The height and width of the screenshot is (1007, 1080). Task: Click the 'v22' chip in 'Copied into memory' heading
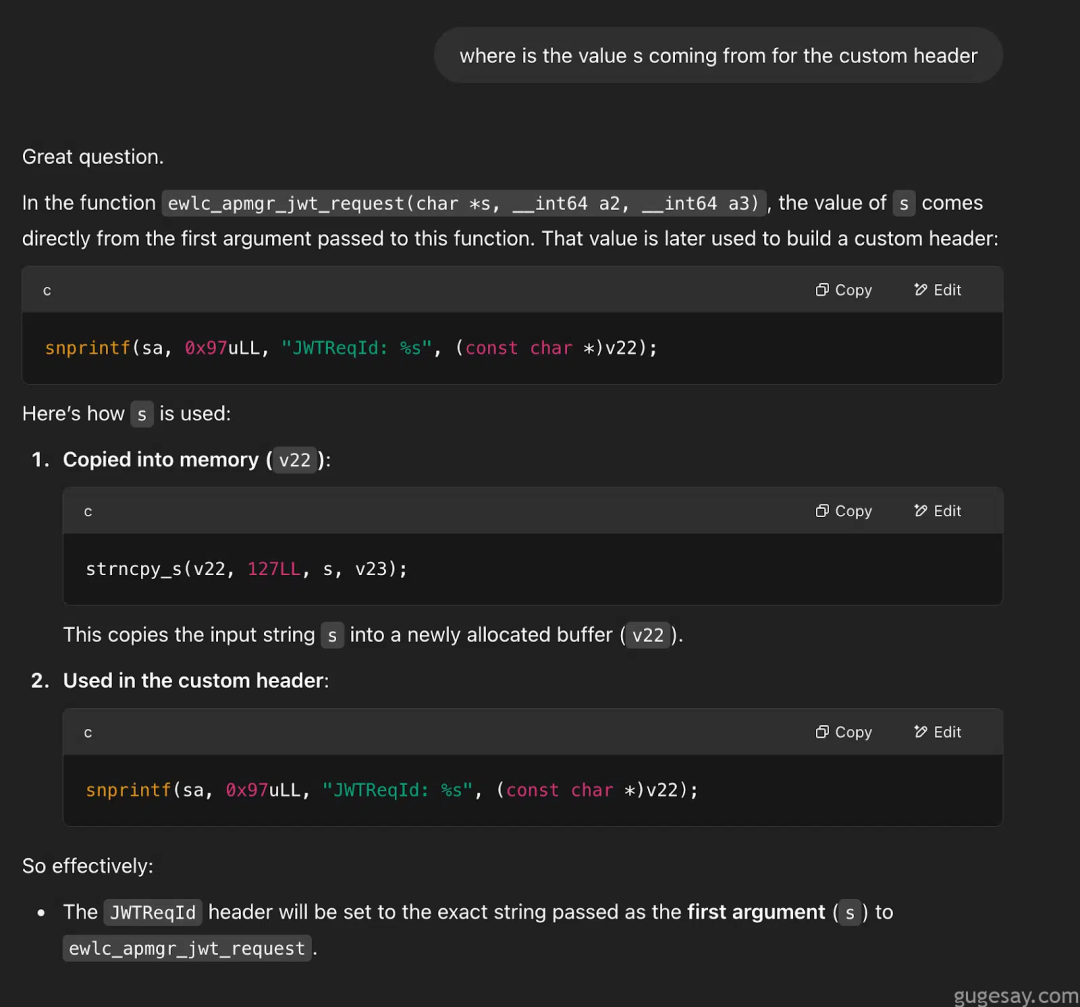point(295,460)
